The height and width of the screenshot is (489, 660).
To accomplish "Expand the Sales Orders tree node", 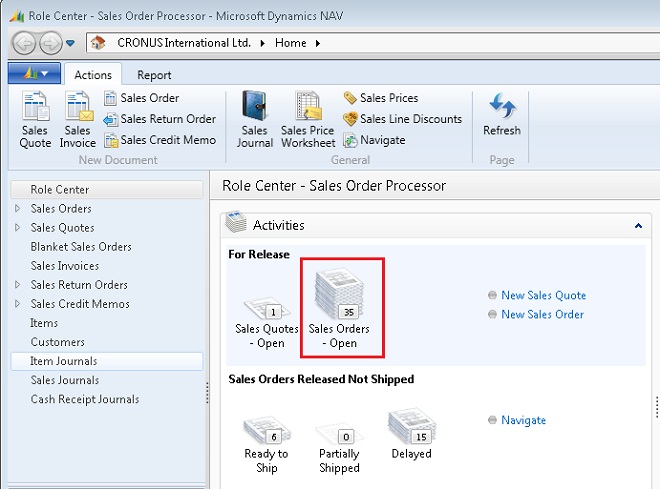I will pyautogui.click(x=17, y=209).
